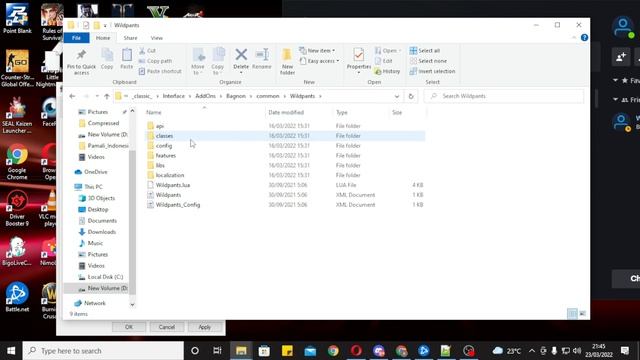The width and height of the screenshot is (640, 360).
Task: Navigate back with the Back arrow
Action: 72,96
